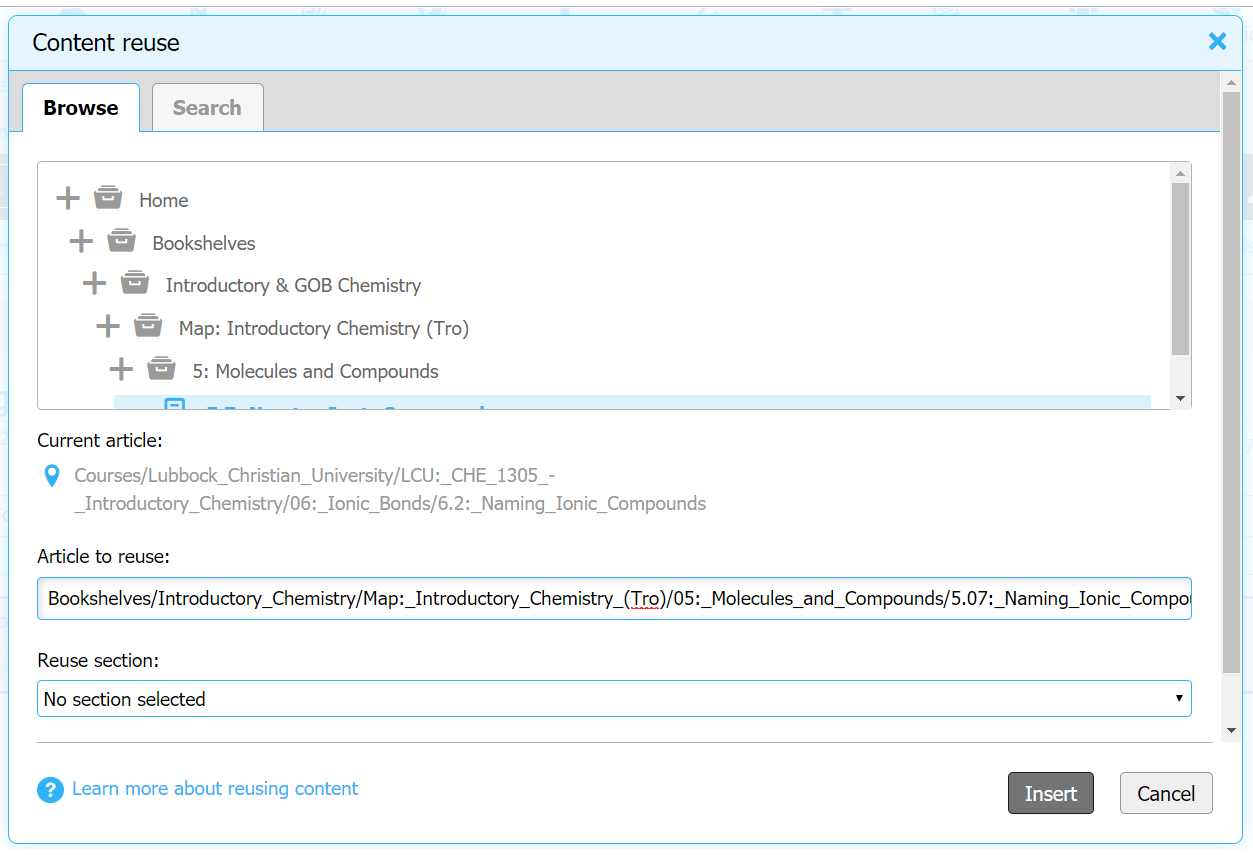The height and width of the screenshot is (855, 1253).
Task: Close the Content reuse dialog
Action: click(1217, 41)
